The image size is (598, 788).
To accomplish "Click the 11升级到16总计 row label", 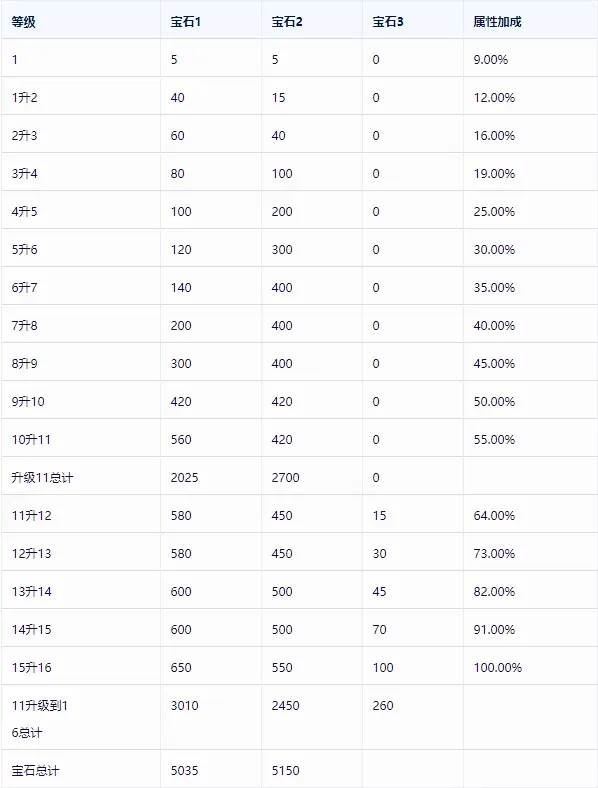I will pyautogui.click(x=40, y=719).
